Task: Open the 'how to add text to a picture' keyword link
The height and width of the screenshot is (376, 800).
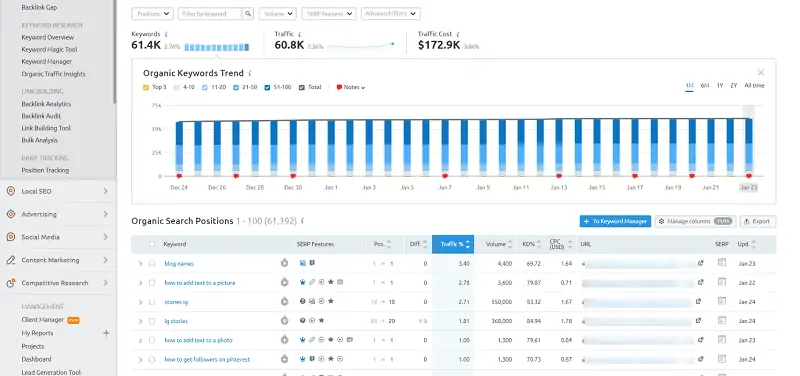Action: (x=199, y=283)
